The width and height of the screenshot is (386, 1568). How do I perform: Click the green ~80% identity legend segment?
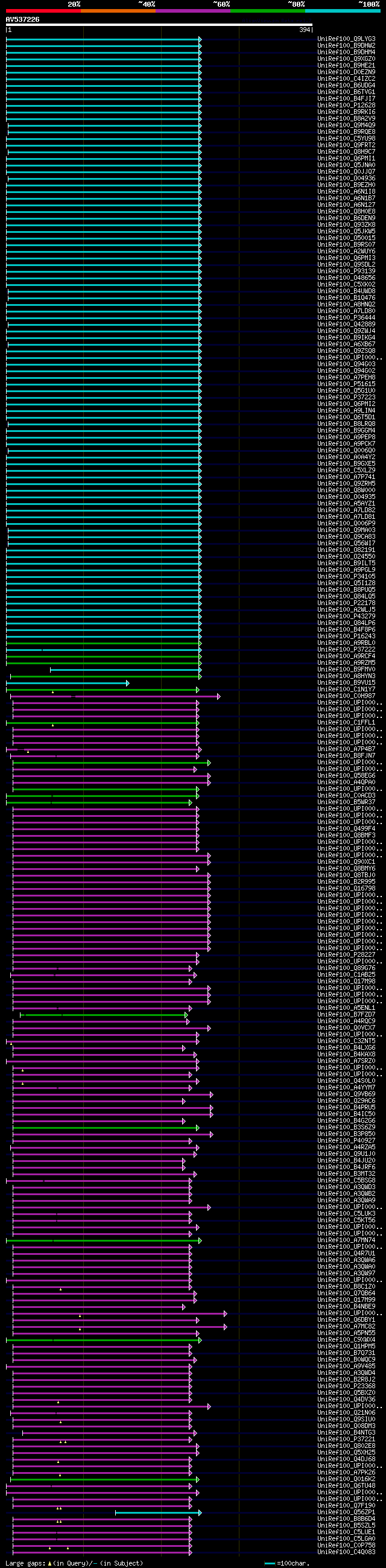(x=268, y=11)
